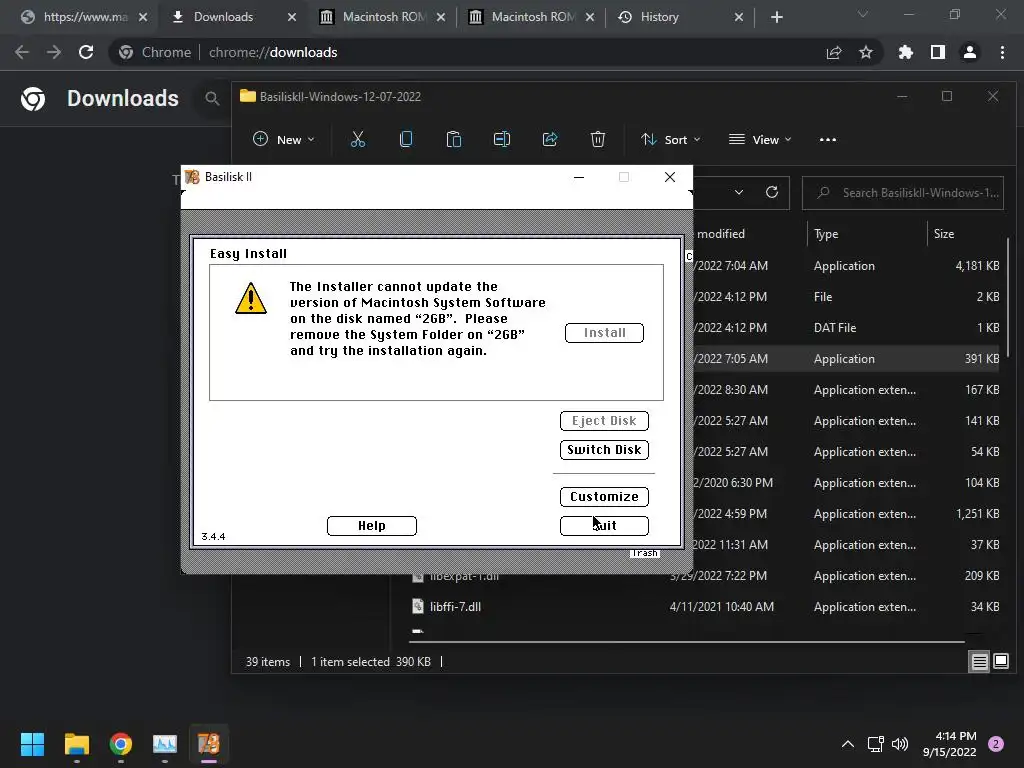Click the Eject Disk button
The image size is (1024, 768).
click(x=604, y=421)
